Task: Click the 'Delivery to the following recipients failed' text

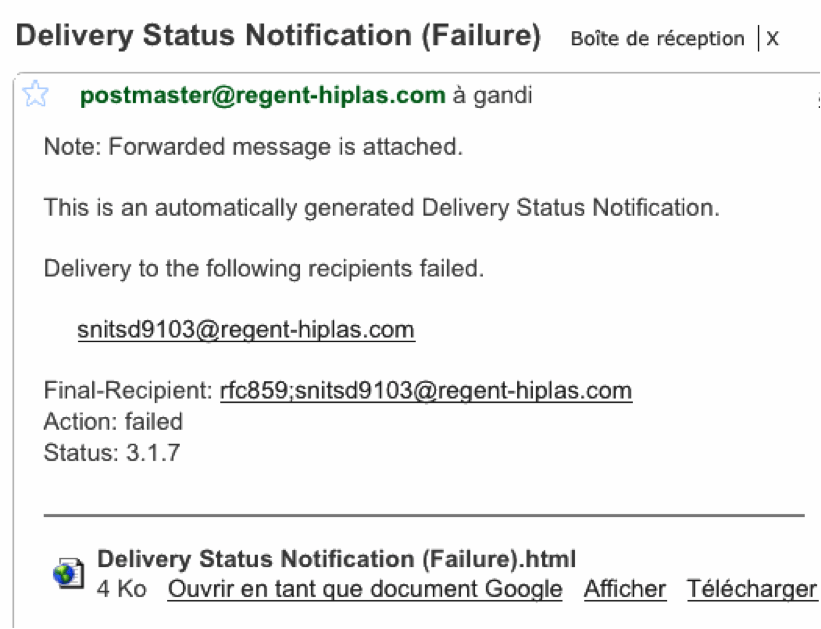Action: (x=264, y=269)
